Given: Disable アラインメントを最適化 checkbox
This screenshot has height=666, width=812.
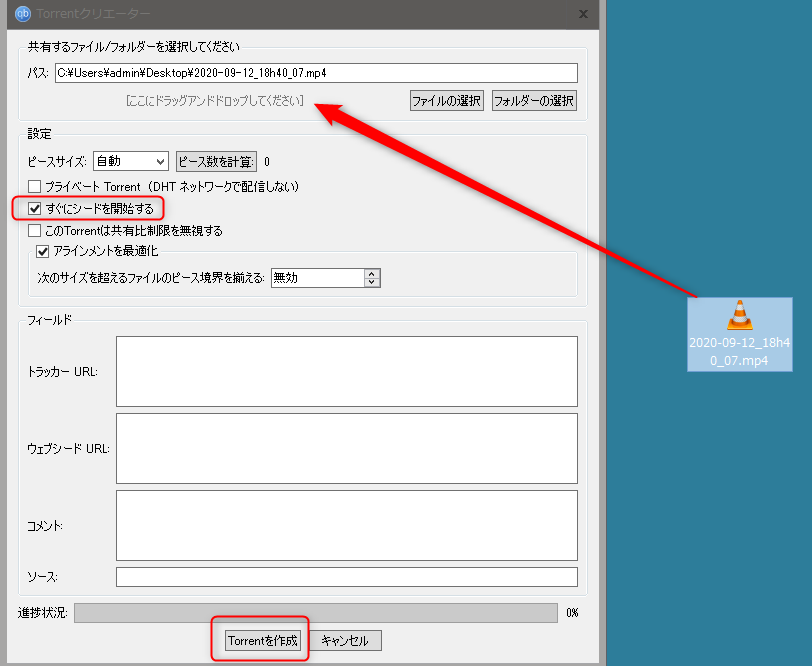Looking at the screenshot, I should coord(43,251).
